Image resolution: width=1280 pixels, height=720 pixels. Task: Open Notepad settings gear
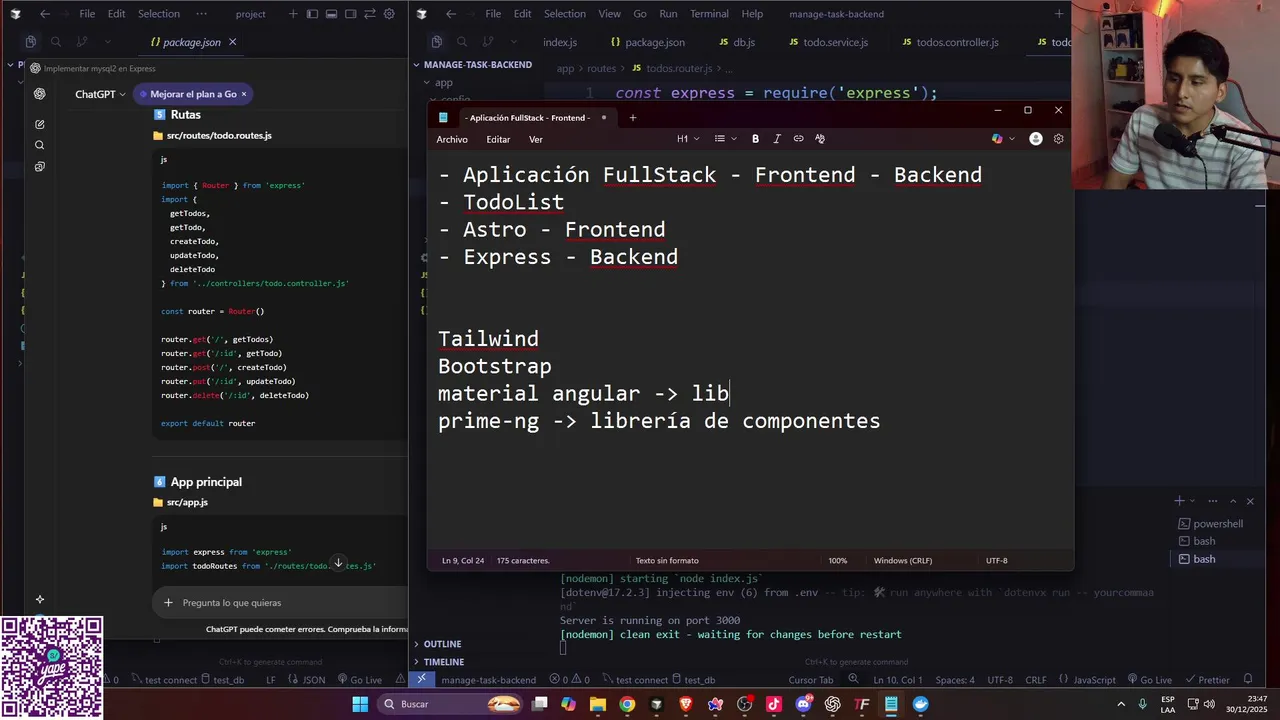pos(1059,139)
